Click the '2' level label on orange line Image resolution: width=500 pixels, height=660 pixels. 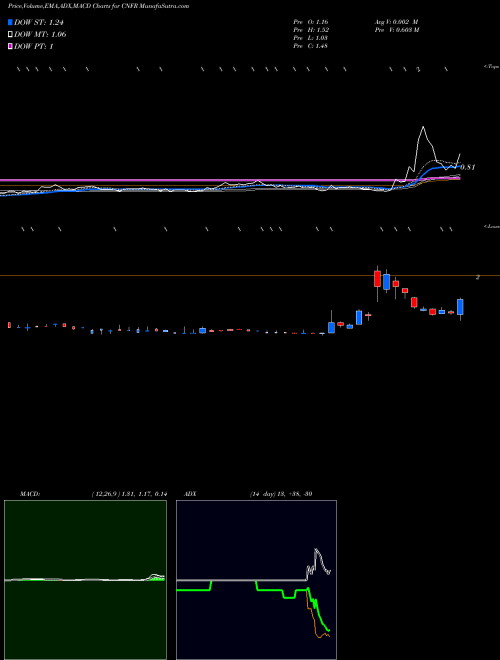point(477,277)
